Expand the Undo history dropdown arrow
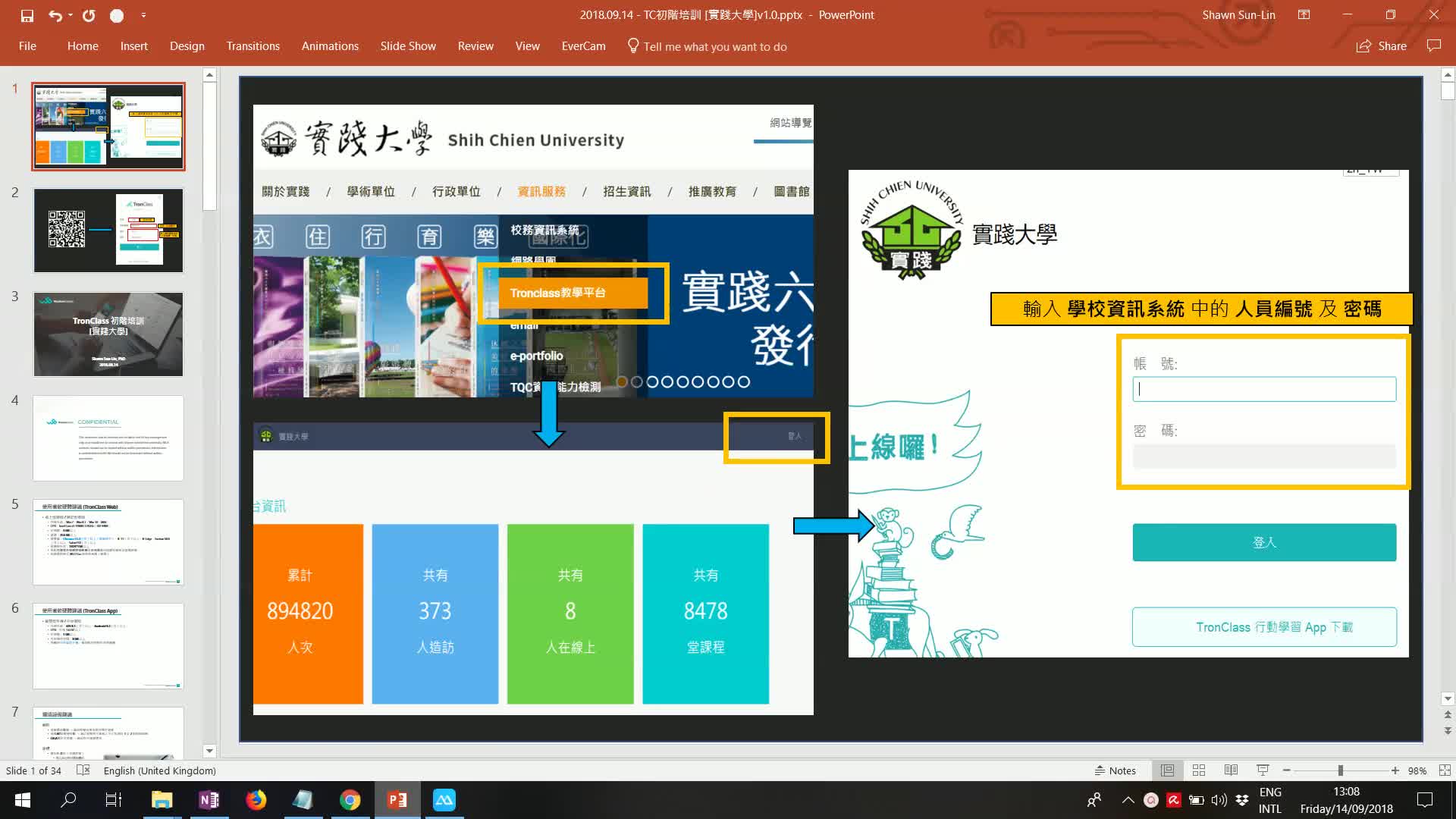 71,15
